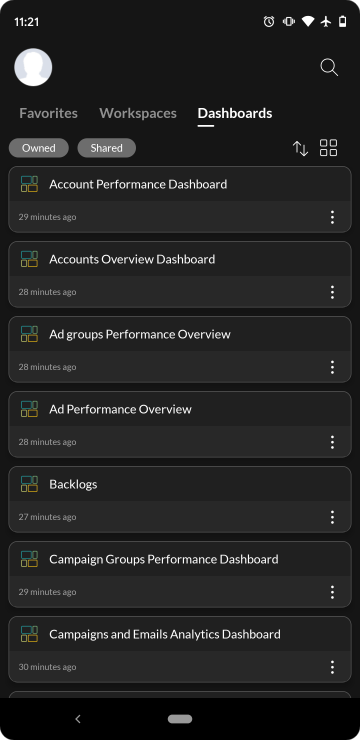Open the user profile avatar
Screen dimensions: 360x740
click(x=33, y=67)
